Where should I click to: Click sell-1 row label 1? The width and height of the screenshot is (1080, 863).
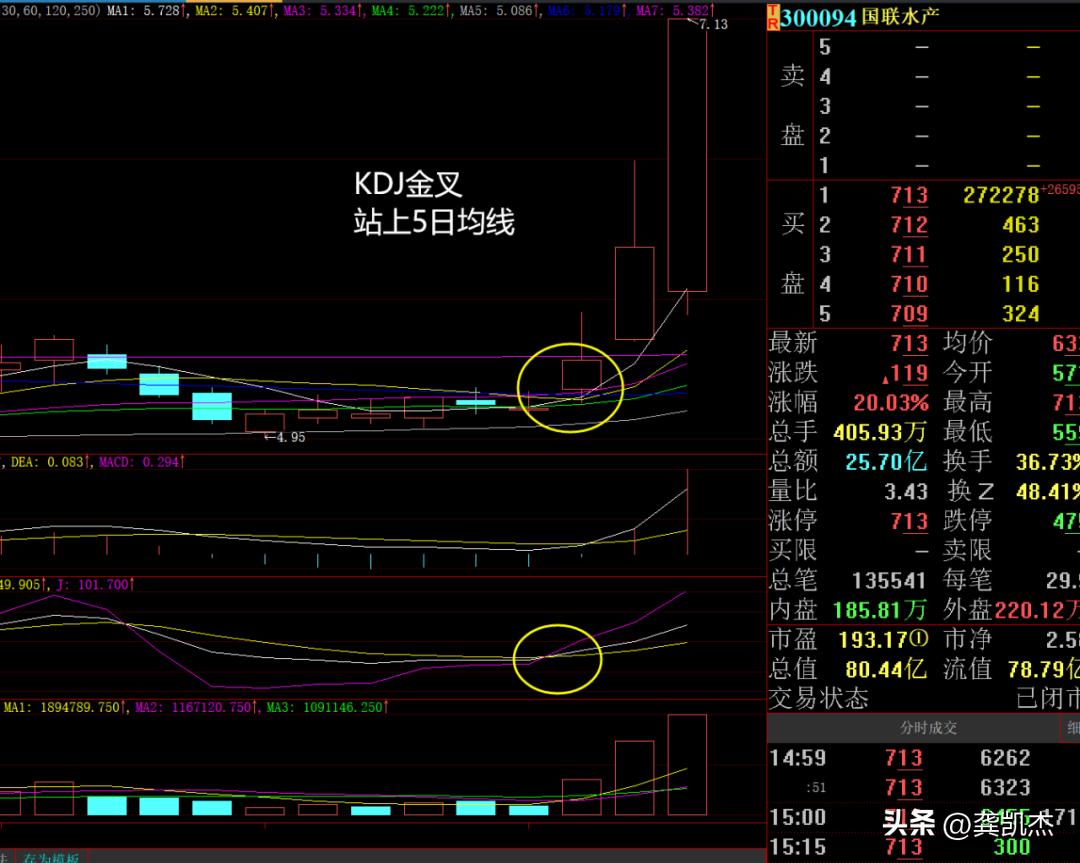(824, 165)
